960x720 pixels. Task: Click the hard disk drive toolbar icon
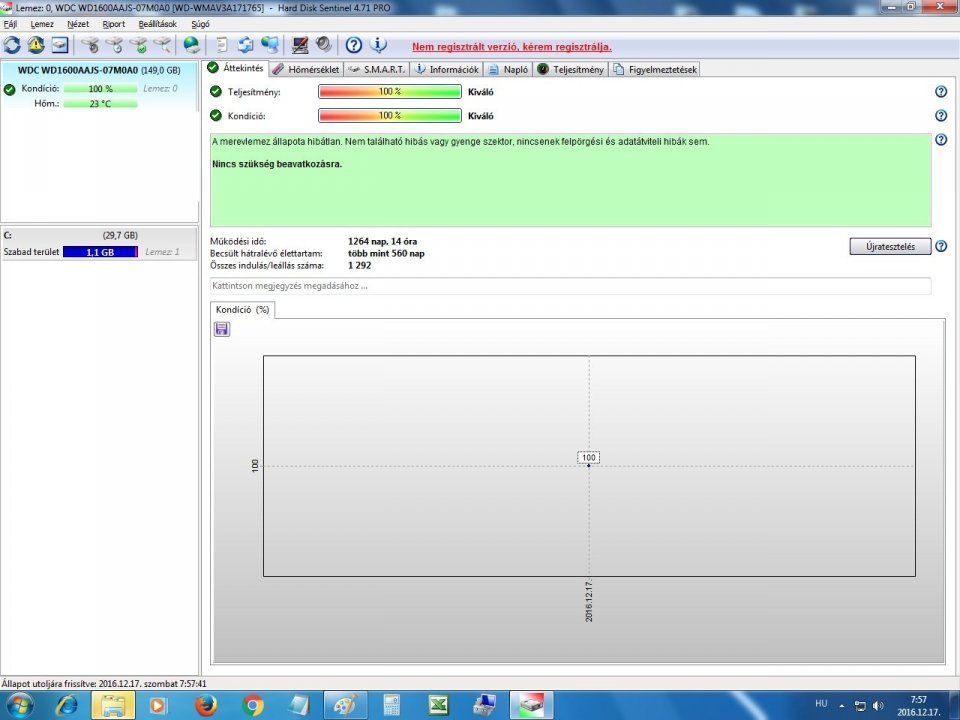(x=59, y=45)
